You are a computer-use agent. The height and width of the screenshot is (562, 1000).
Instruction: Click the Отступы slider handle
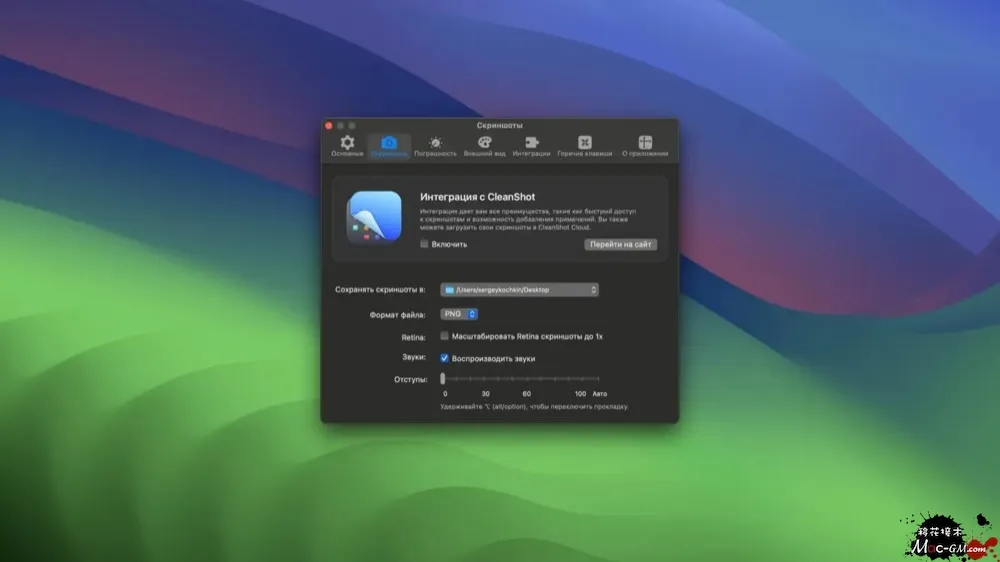443,378
